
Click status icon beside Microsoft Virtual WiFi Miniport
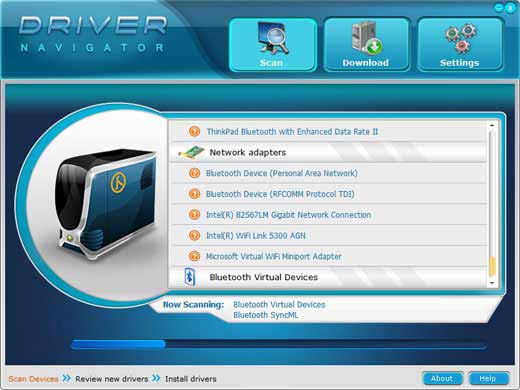195,256
